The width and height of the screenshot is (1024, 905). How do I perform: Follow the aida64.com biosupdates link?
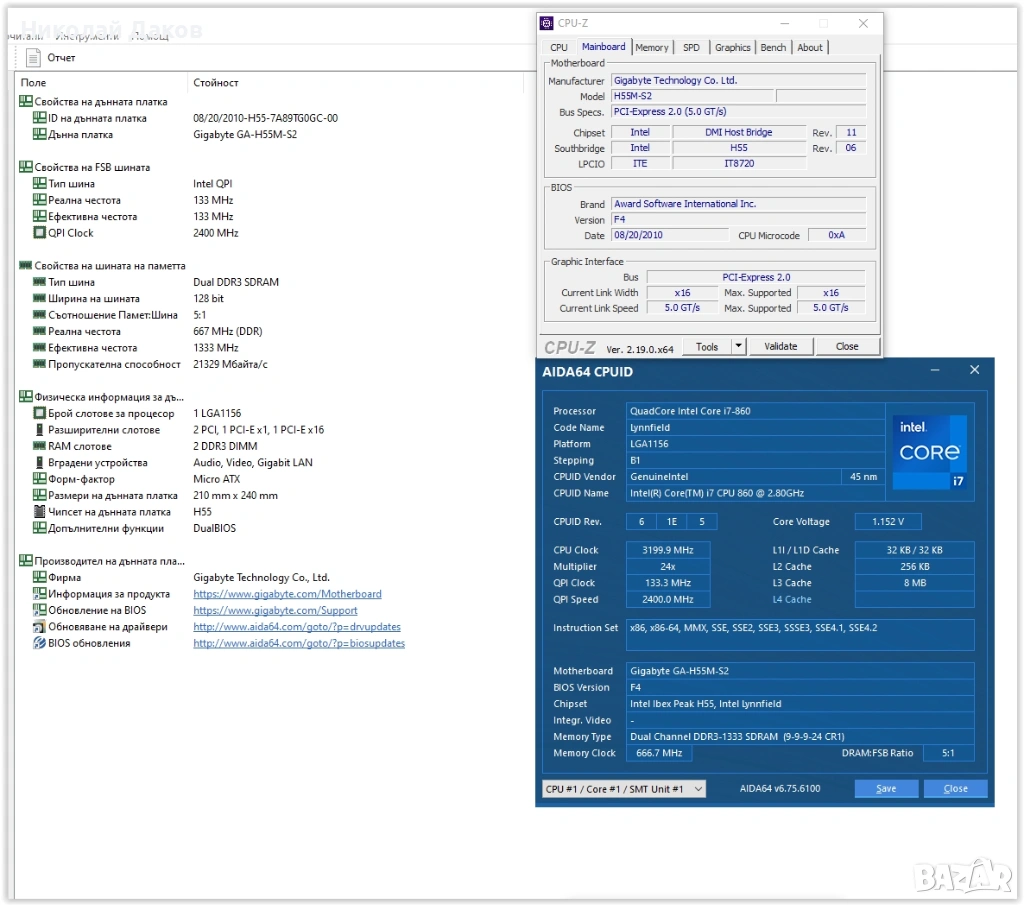[x=299, y=644]
